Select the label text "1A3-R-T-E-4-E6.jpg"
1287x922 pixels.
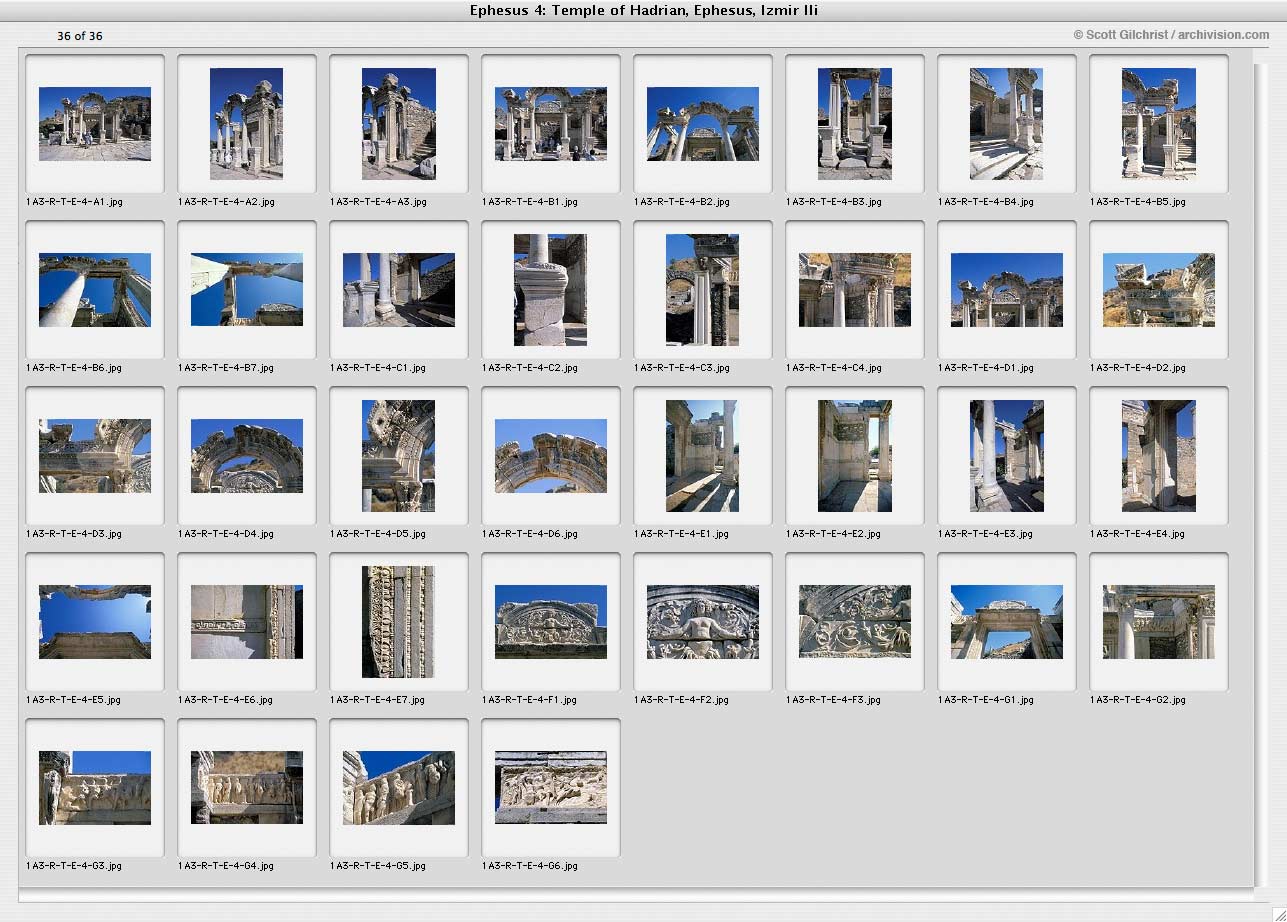pyautogui.click(x=226, y=700)
